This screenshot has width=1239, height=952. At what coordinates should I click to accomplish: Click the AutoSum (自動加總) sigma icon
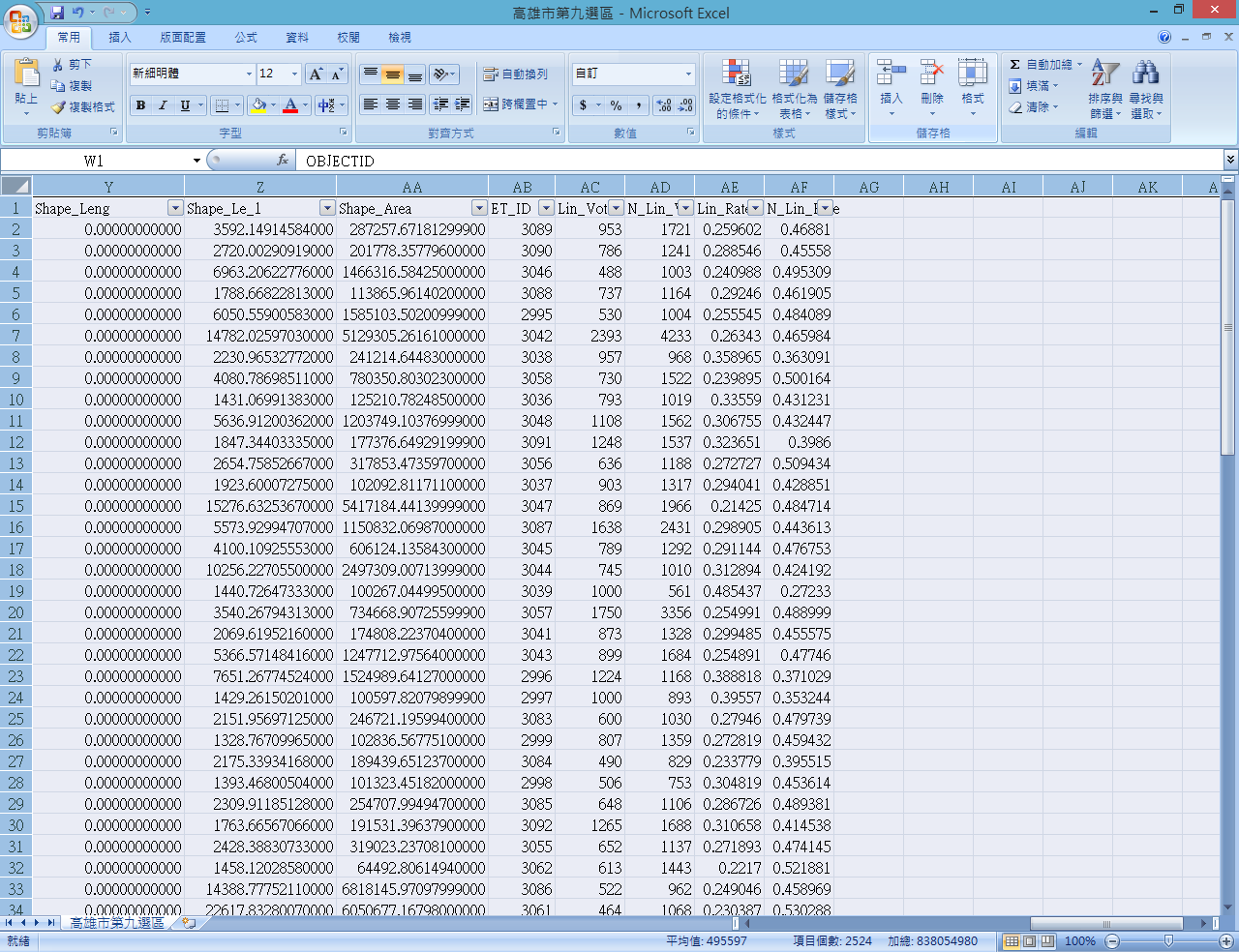point(1014,65)
